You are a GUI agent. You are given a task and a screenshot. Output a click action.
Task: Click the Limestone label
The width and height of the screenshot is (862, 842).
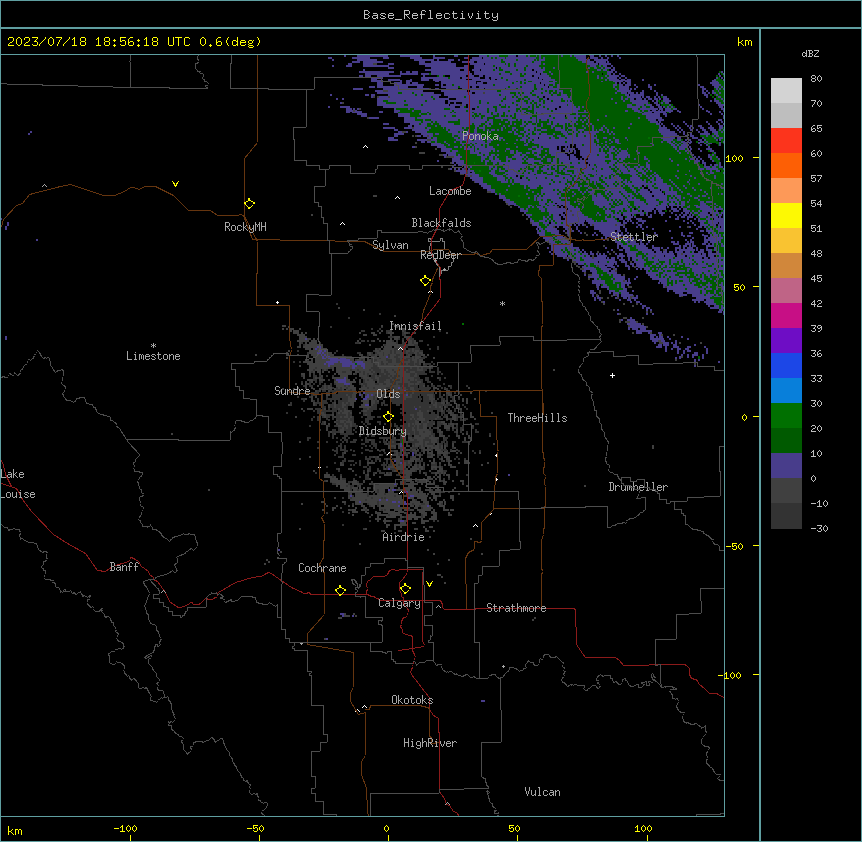[x=153, y=356]
